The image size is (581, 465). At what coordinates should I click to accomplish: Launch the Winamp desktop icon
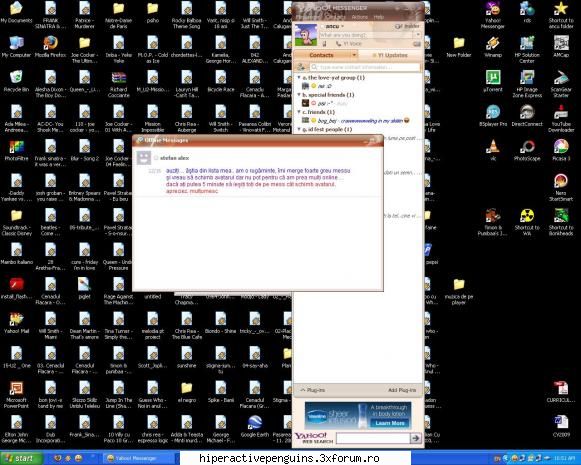click(493, 47)
